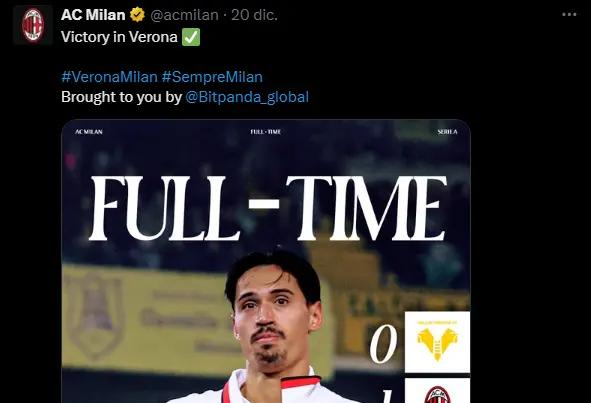This screenshot has height=403, width=591.
Task: Click the SERIE A label in image
Action: [x=447, y=132]
